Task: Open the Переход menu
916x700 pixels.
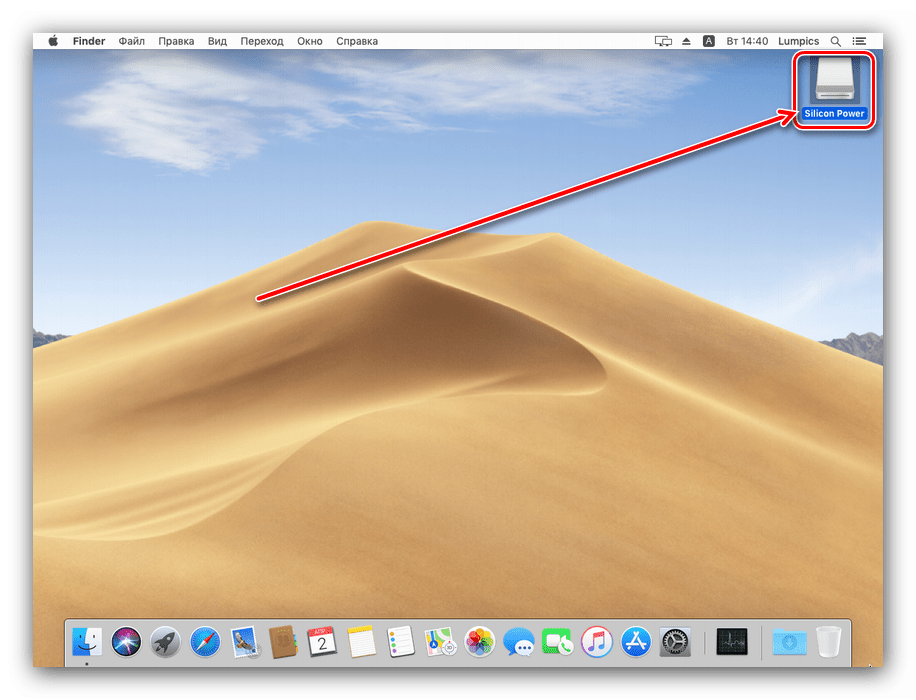Action: pos(262,41)
